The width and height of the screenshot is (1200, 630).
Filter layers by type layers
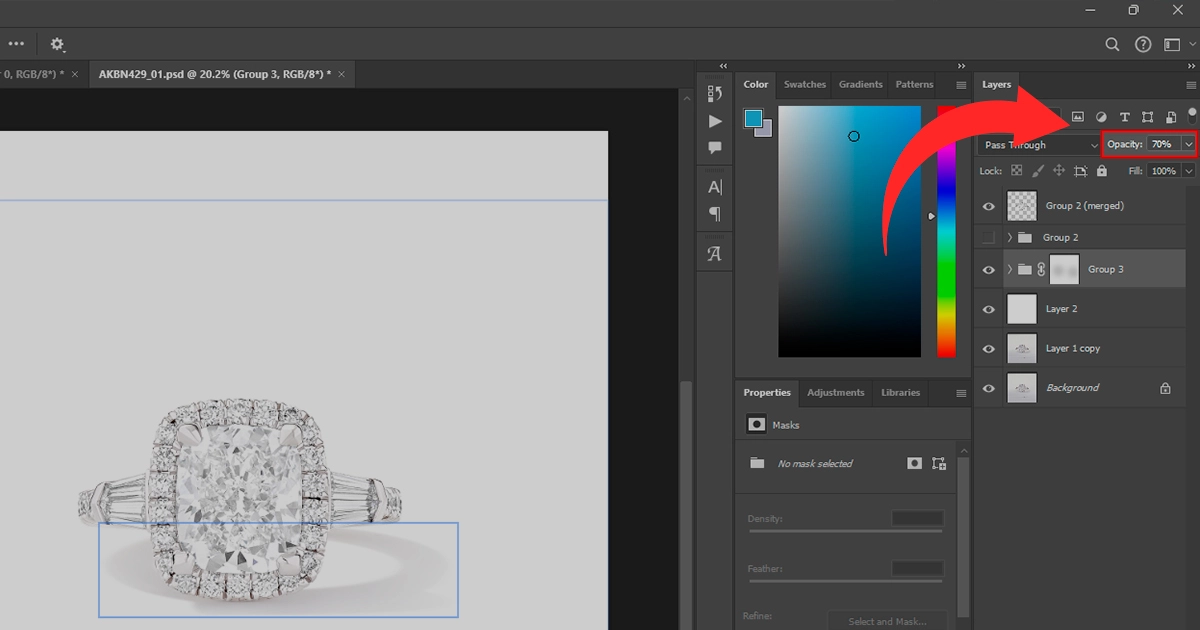[1124, 118]
